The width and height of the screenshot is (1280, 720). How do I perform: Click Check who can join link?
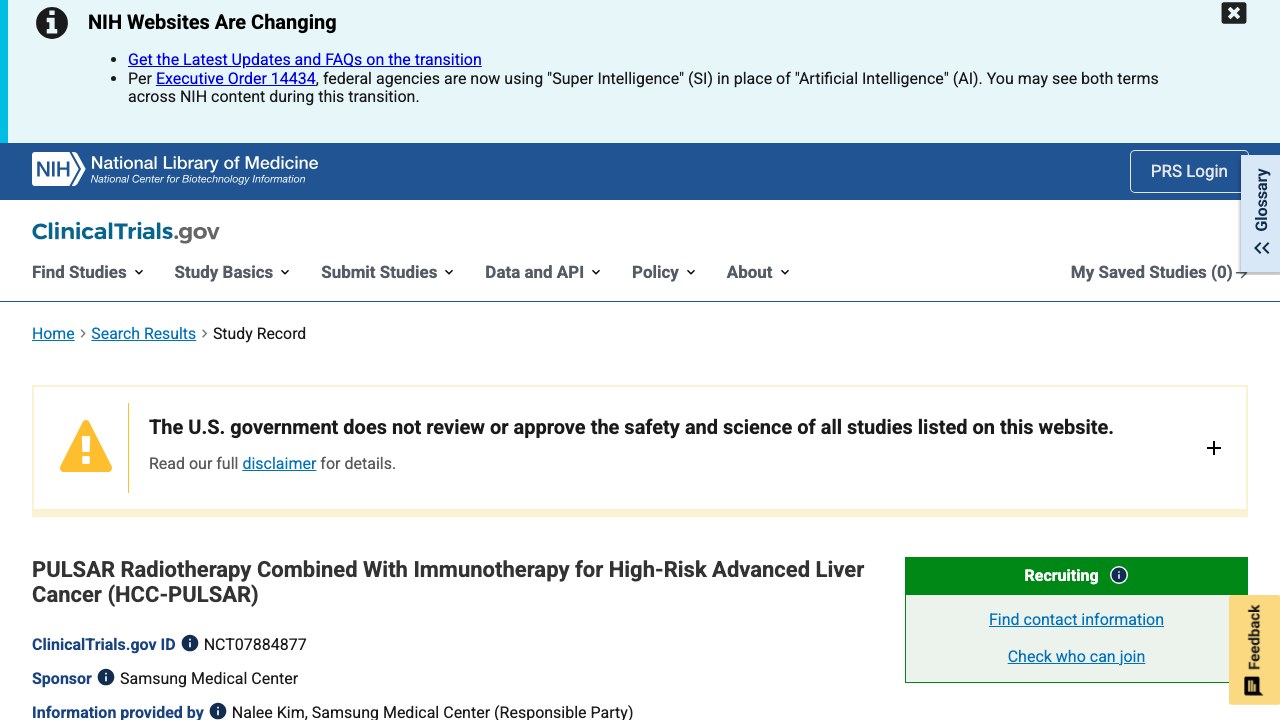point(1076,657)
